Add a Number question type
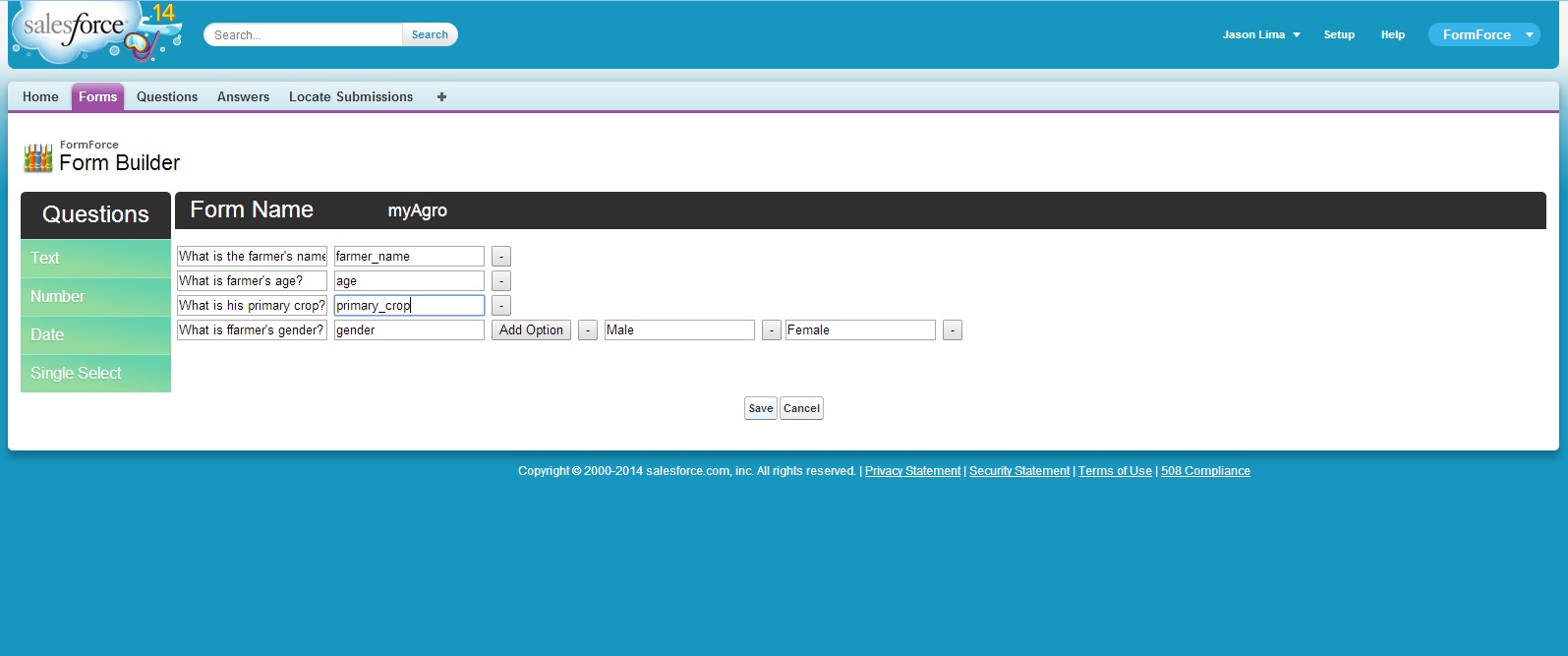 pyautogui.click(x=95, y=297)
